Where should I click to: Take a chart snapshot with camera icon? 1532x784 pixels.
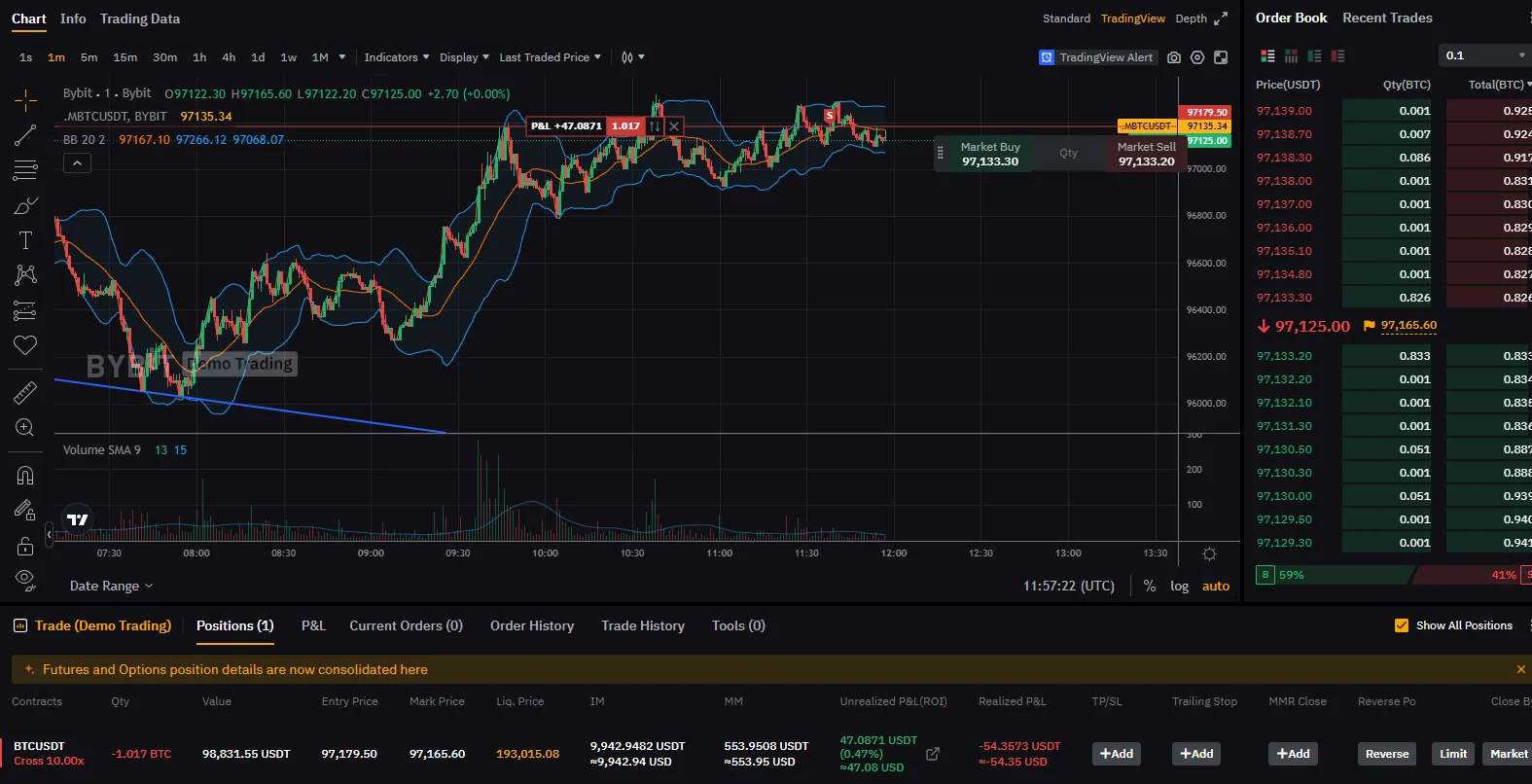[1174, 57]
